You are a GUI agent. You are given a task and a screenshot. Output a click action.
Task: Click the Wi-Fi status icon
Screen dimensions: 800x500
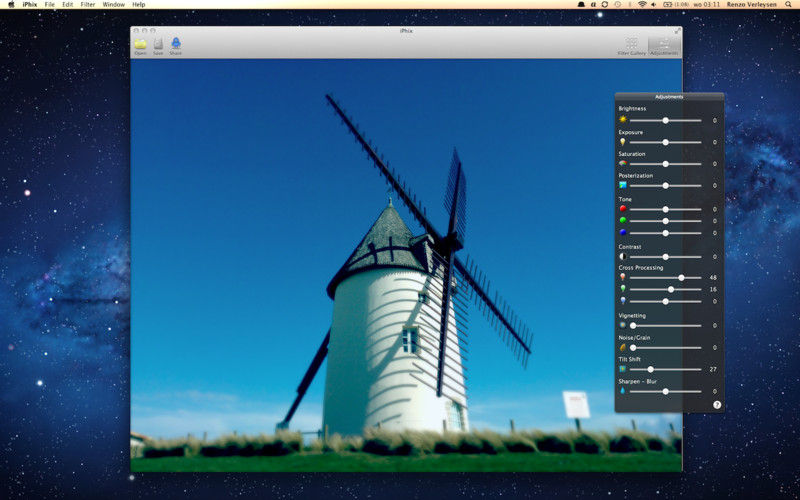tap(642, 4)
